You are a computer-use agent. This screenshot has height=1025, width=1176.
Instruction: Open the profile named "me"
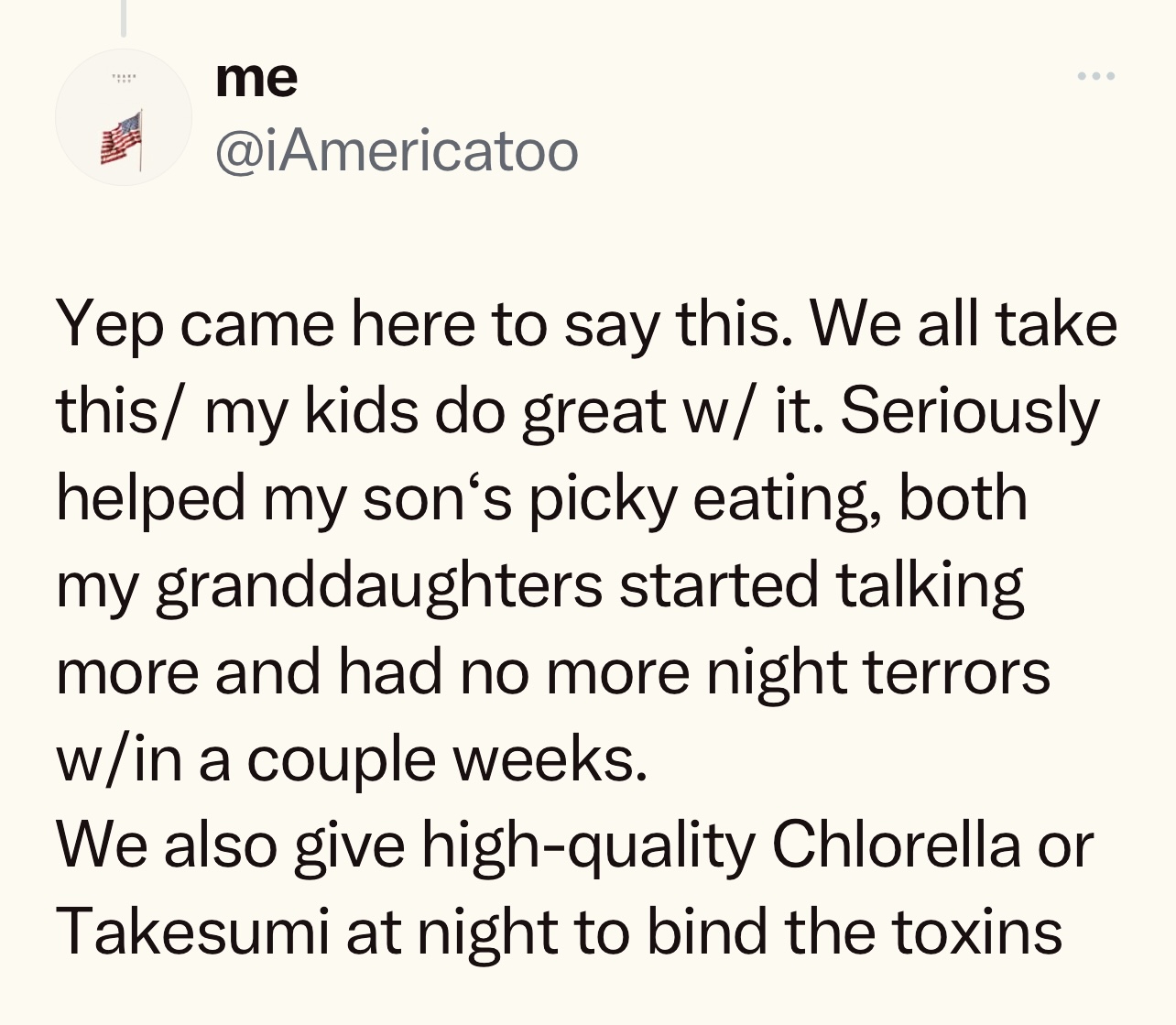tap(256, 79)
